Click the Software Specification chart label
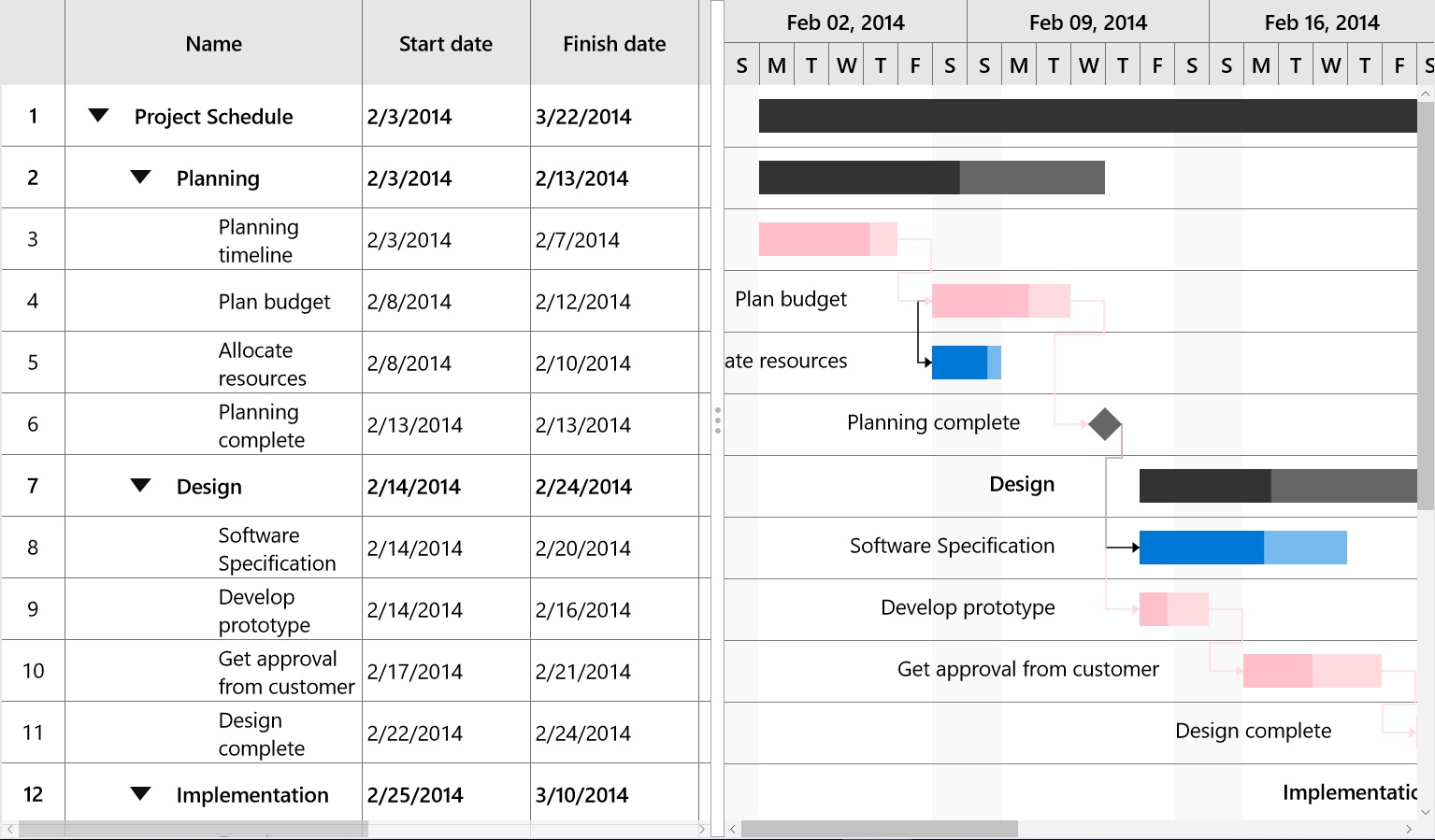The height and width of the screenshot is (840, 1435). (x=952, y=546)
